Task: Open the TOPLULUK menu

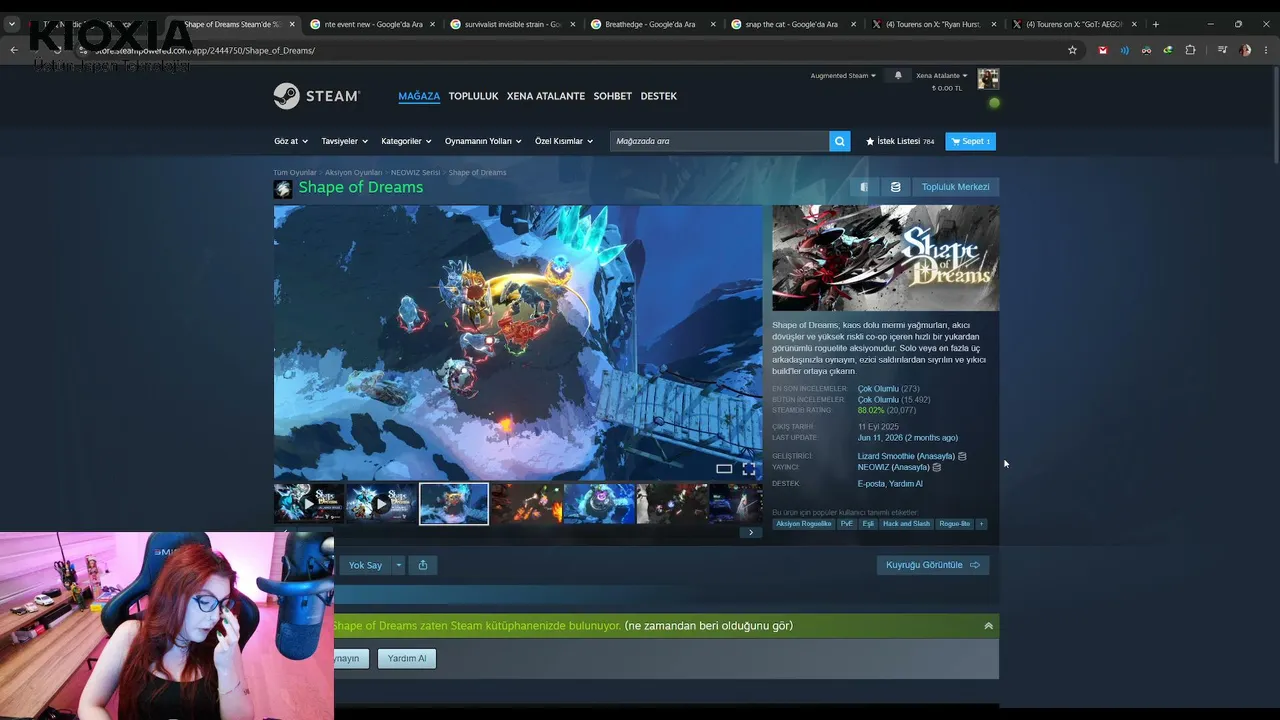Action: [x=473, y=96]
